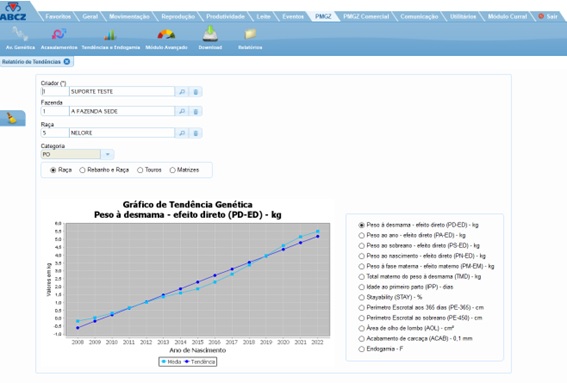Switch to the Reprodução tab
Screen dimensions: 567x383
click(x=178, y=16)
